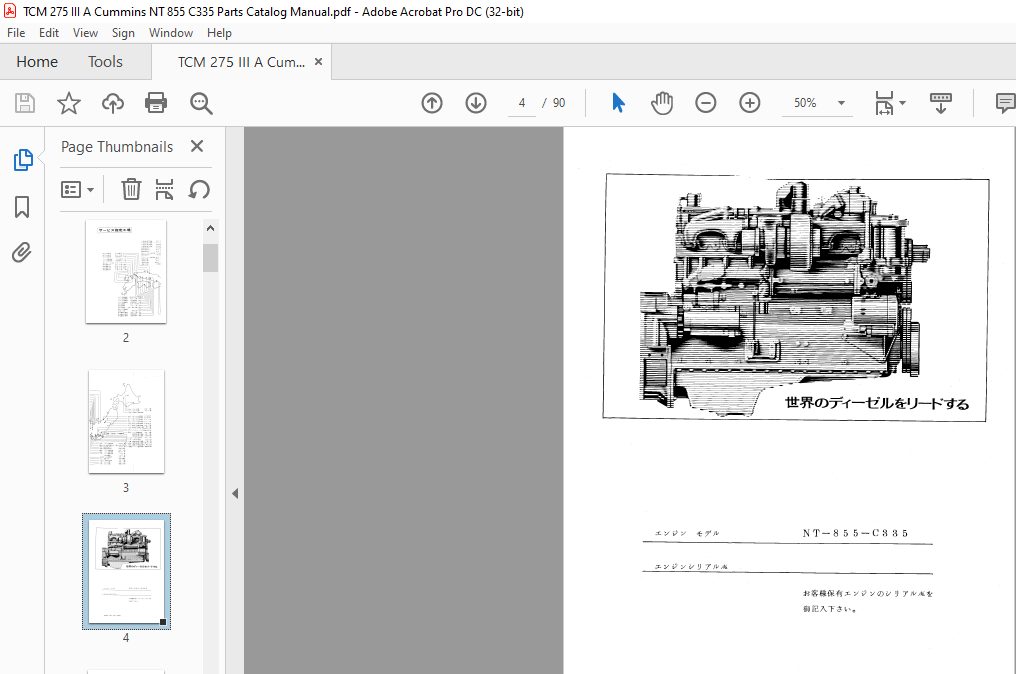Click the Page Thumbnails panel title
The width and height of the screenshot is (1016, 674).
point(117,146)
